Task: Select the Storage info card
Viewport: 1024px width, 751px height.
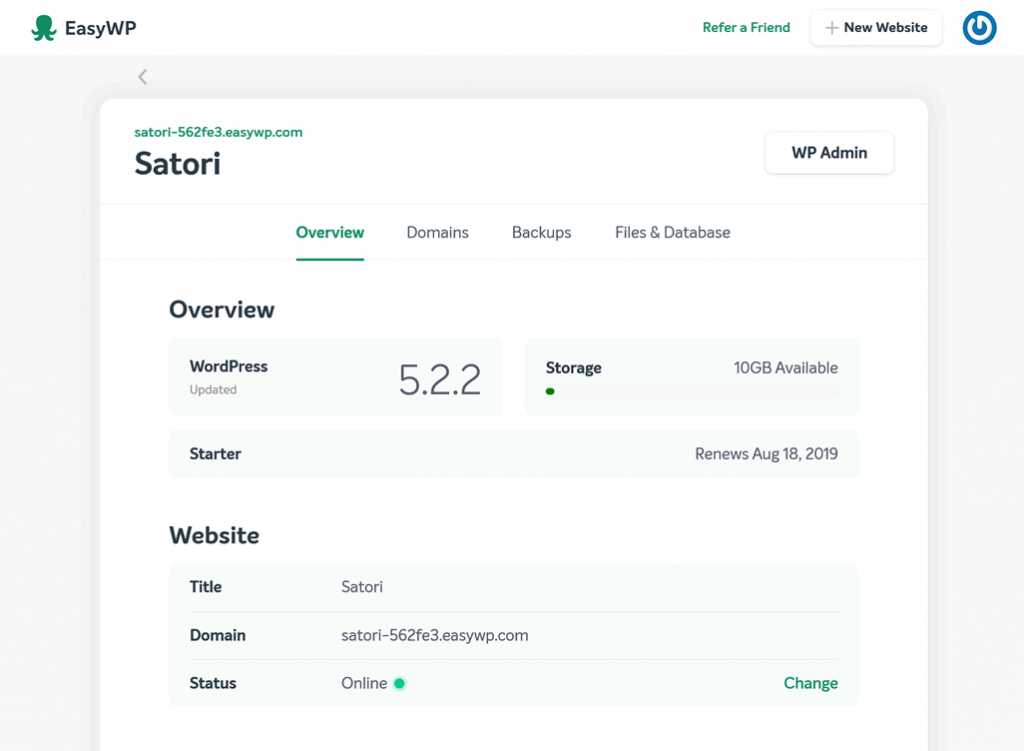Action: click(691, 376)
